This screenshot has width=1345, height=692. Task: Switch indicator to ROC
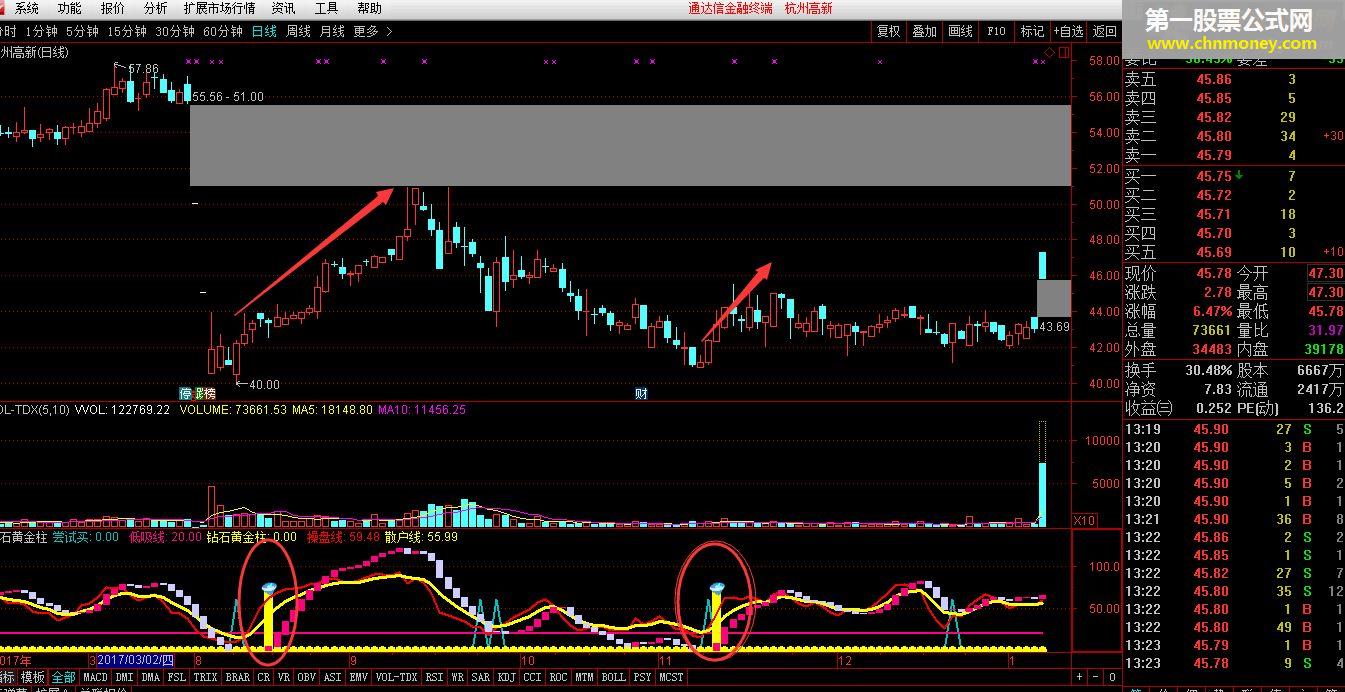559,677
